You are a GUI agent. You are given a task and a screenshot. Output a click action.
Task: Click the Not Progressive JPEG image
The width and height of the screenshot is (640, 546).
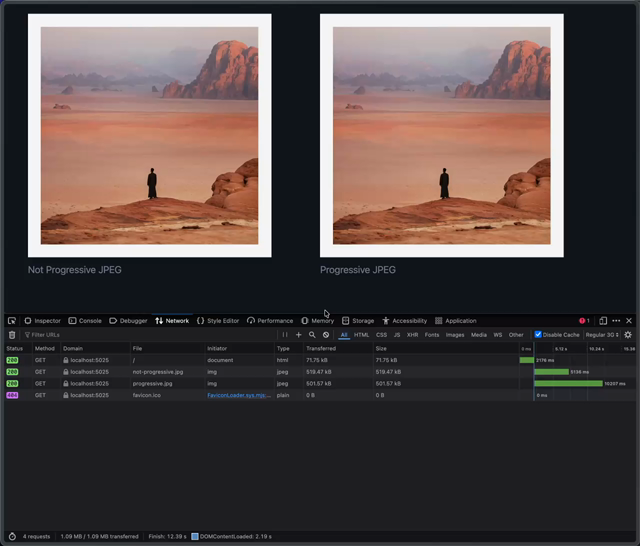[149, 135]
